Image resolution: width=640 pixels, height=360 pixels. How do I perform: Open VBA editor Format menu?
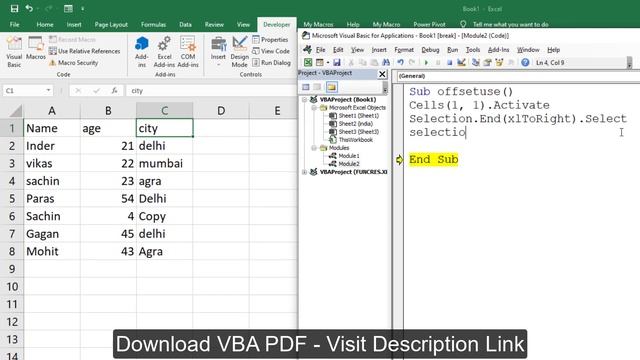[404, 50]
